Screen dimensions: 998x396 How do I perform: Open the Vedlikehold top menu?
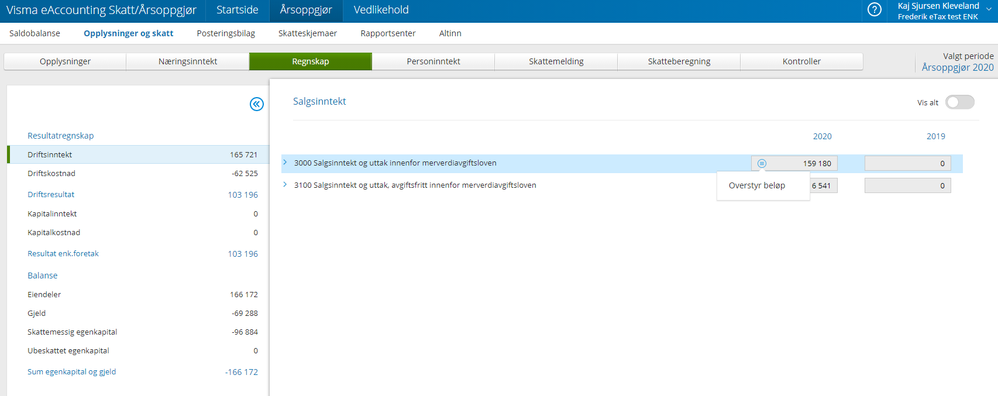coord(381,10)
